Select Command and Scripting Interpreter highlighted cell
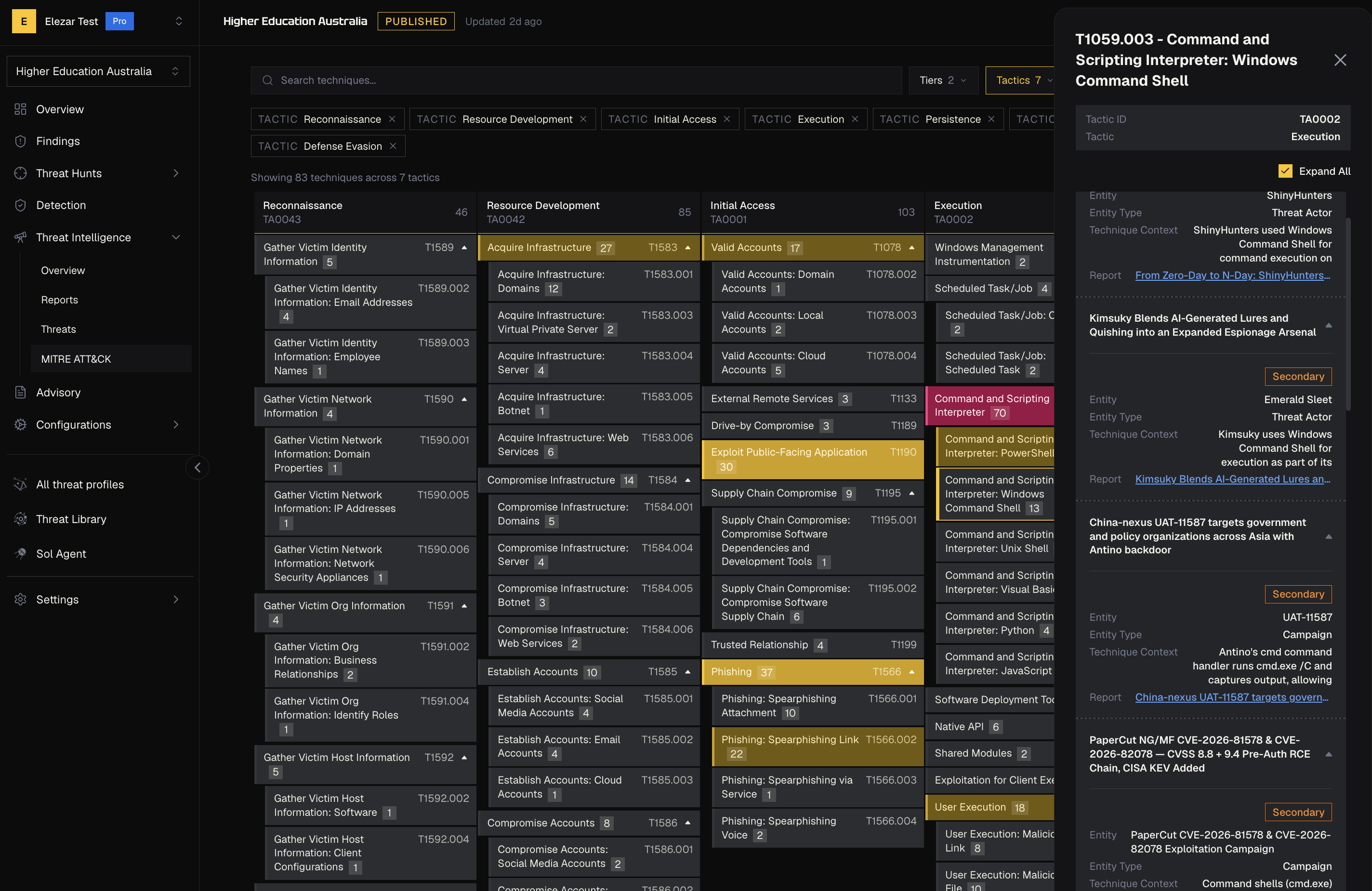 pyautogui.click(x=990, y=406)
